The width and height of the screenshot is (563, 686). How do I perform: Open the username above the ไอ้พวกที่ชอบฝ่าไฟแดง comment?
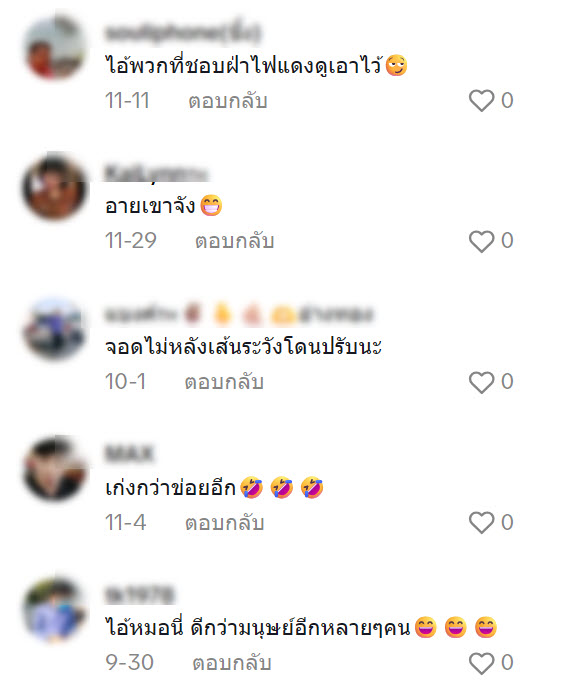(x=182, y=33)
